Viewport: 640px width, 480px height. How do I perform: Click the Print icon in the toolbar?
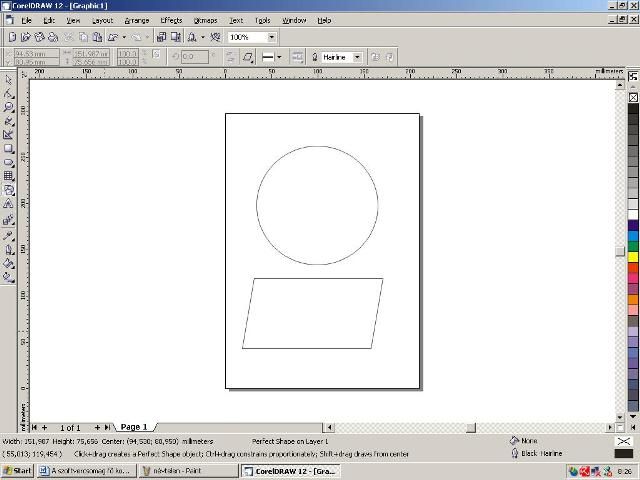pyautogui.click(x=54, y=37)
